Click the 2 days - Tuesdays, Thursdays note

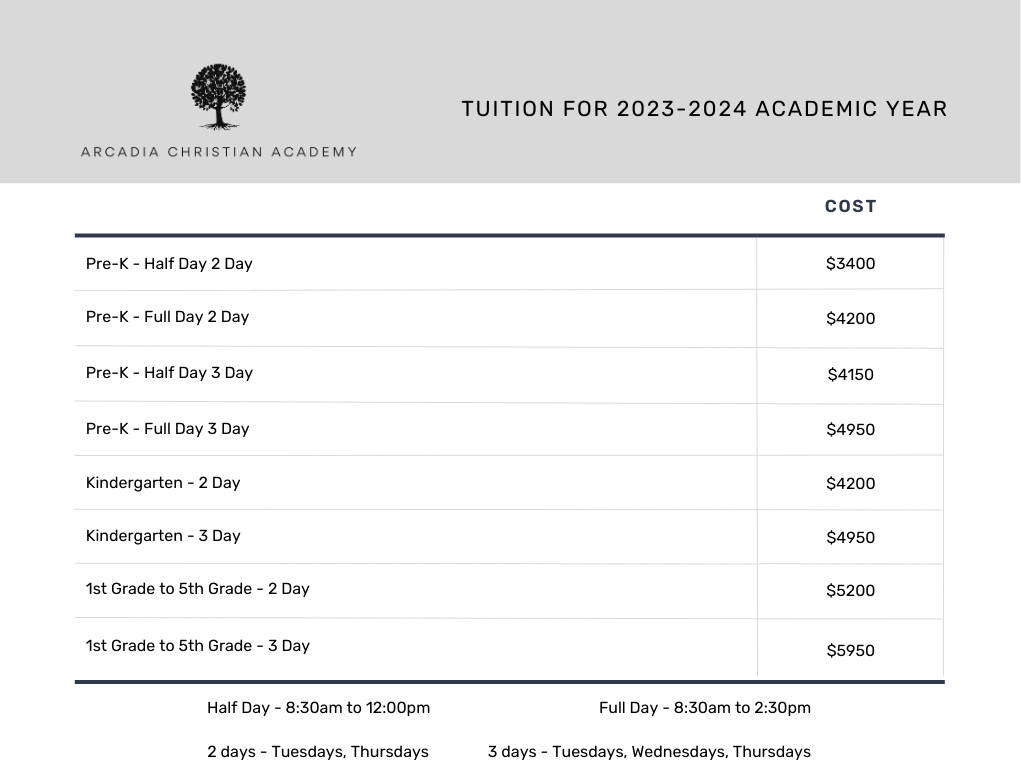pyautogui.click(x=318, y=752)
